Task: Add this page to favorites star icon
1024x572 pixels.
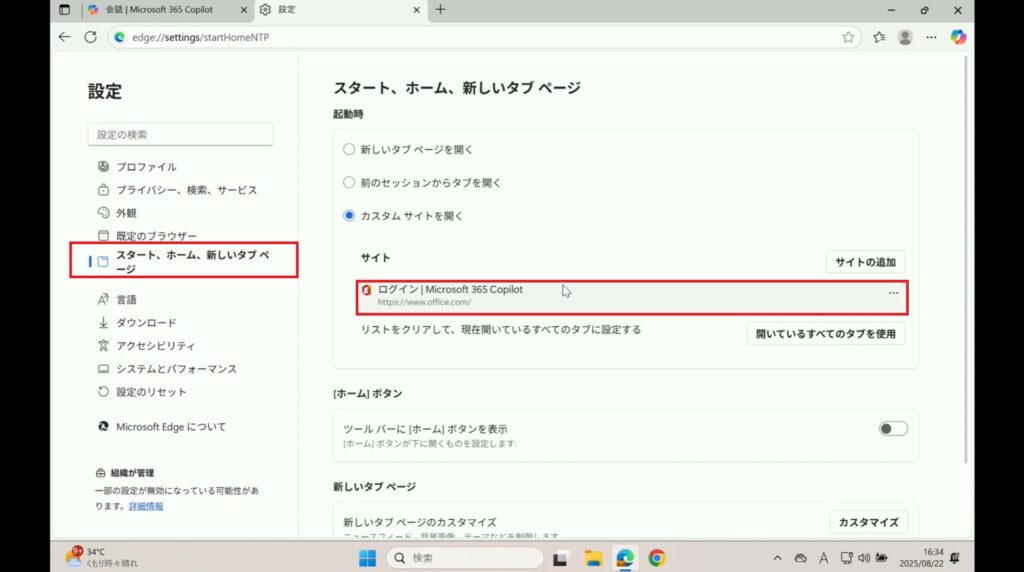Action: pos(848,37)
